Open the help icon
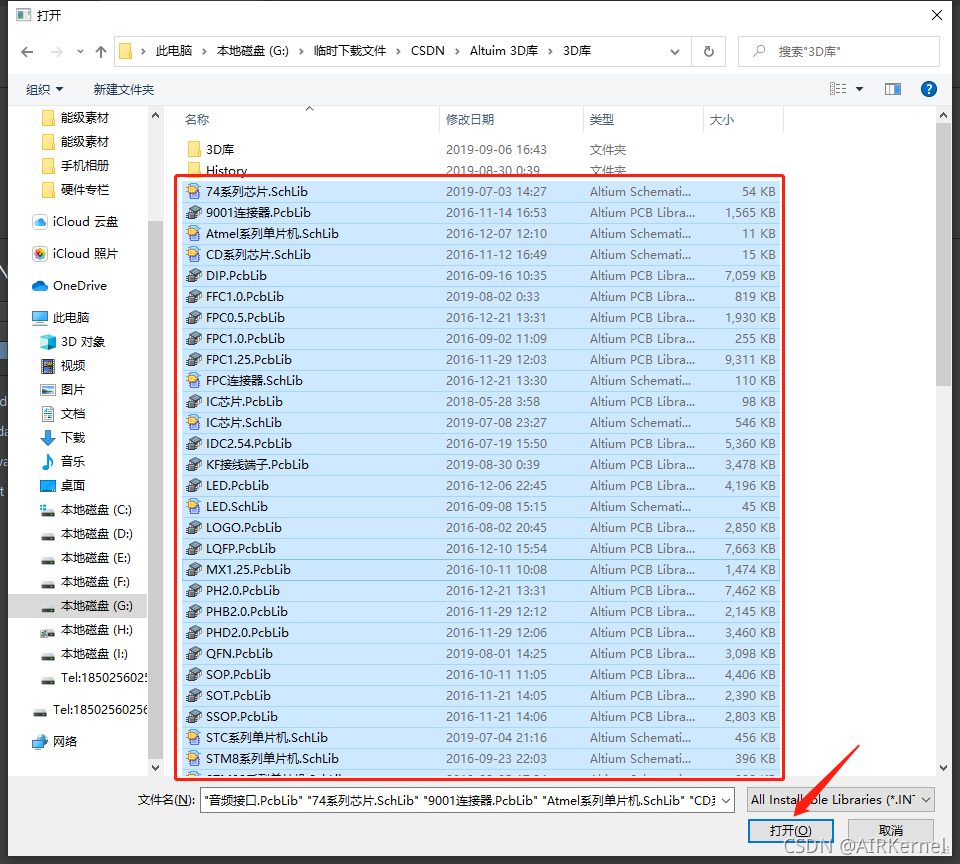Image resolution: width=960 pixels, height=864 pixels. [x=928, y=89]
